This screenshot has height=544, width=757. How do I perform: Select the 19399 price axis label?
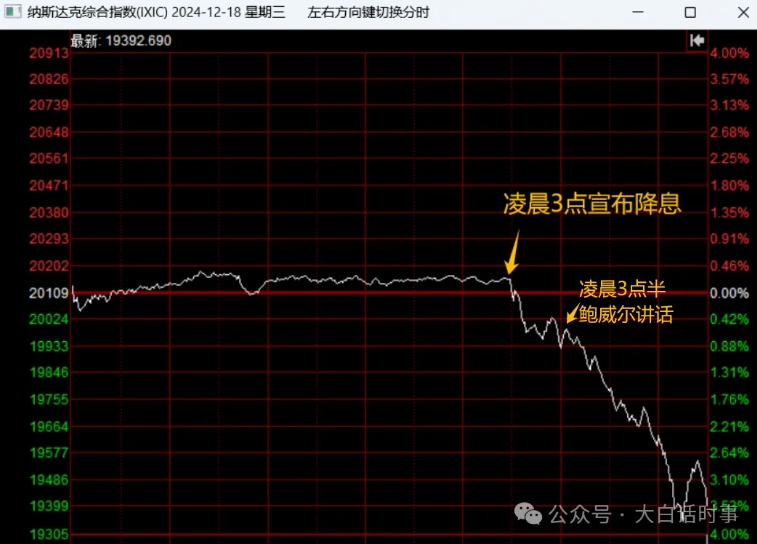(x=49, y=506)
